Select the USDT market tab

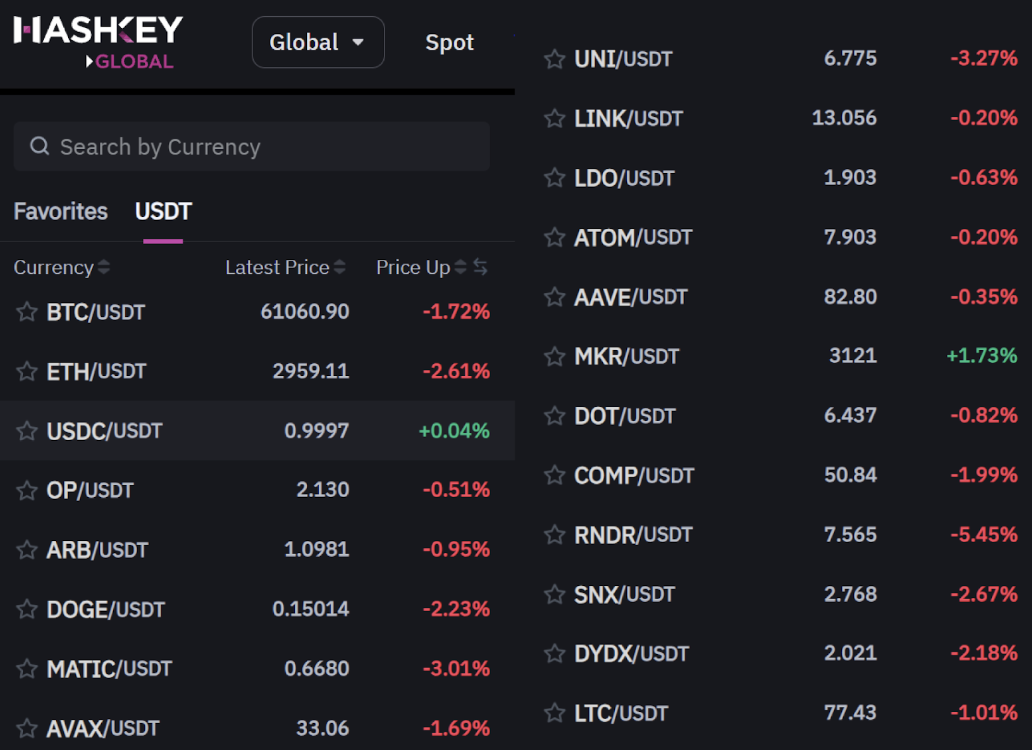tap(163, 212)
